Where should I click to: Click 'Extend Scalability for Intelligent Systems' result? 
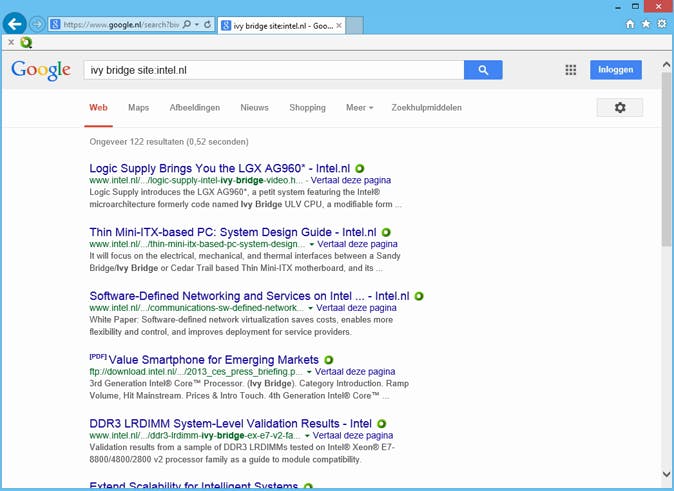(x=193, y=485)
